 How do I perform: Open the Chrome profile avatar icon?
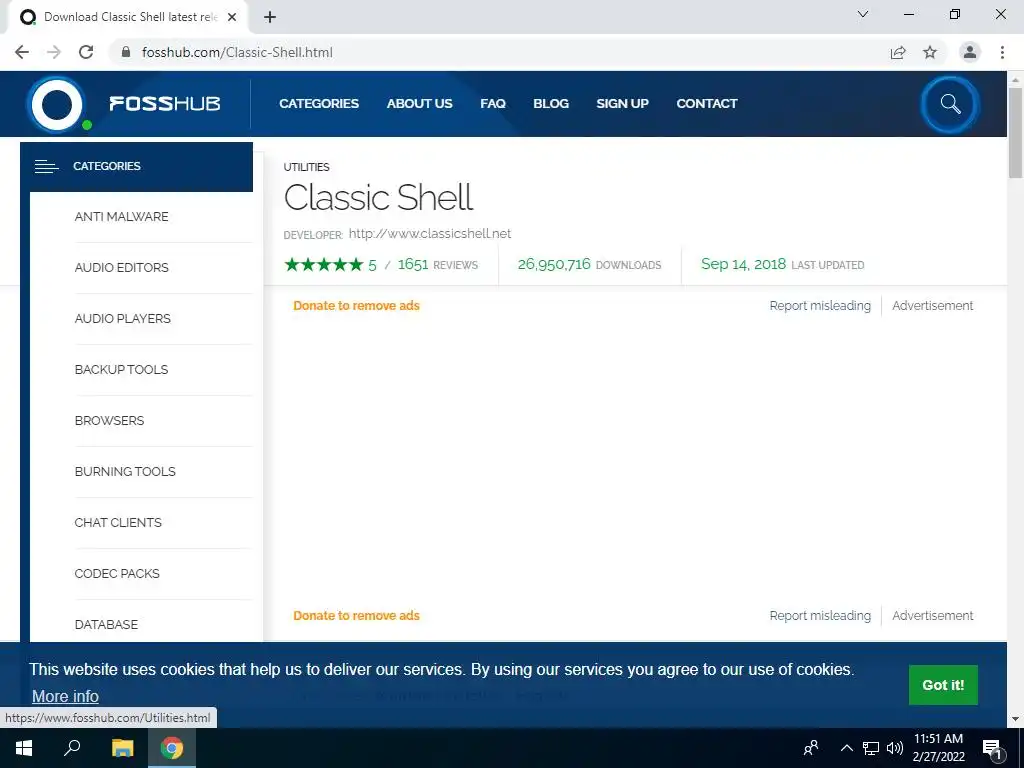click(970, 52)
